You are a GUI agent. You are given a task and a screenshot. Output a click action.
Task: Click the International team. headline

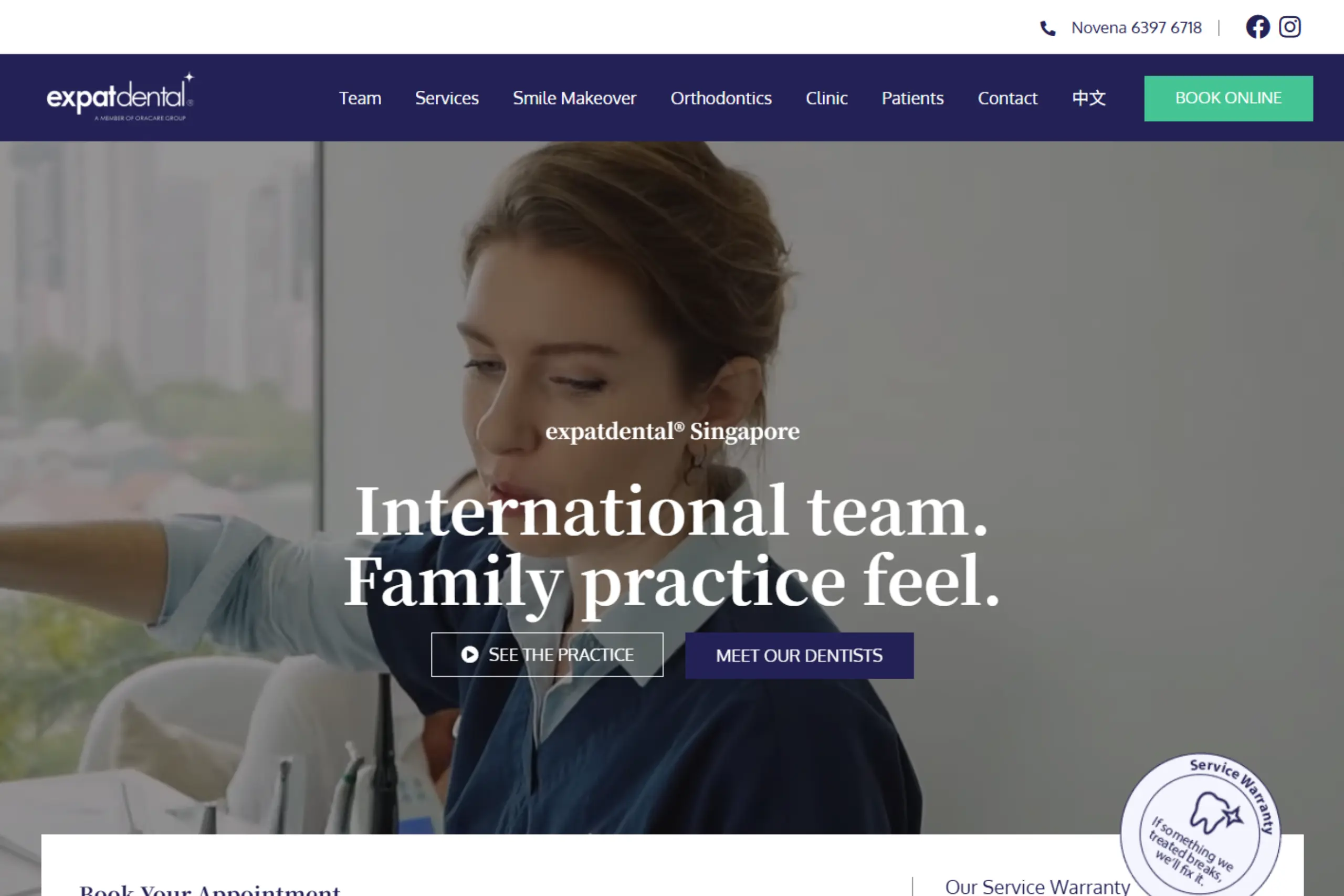[x=671, y=510]
